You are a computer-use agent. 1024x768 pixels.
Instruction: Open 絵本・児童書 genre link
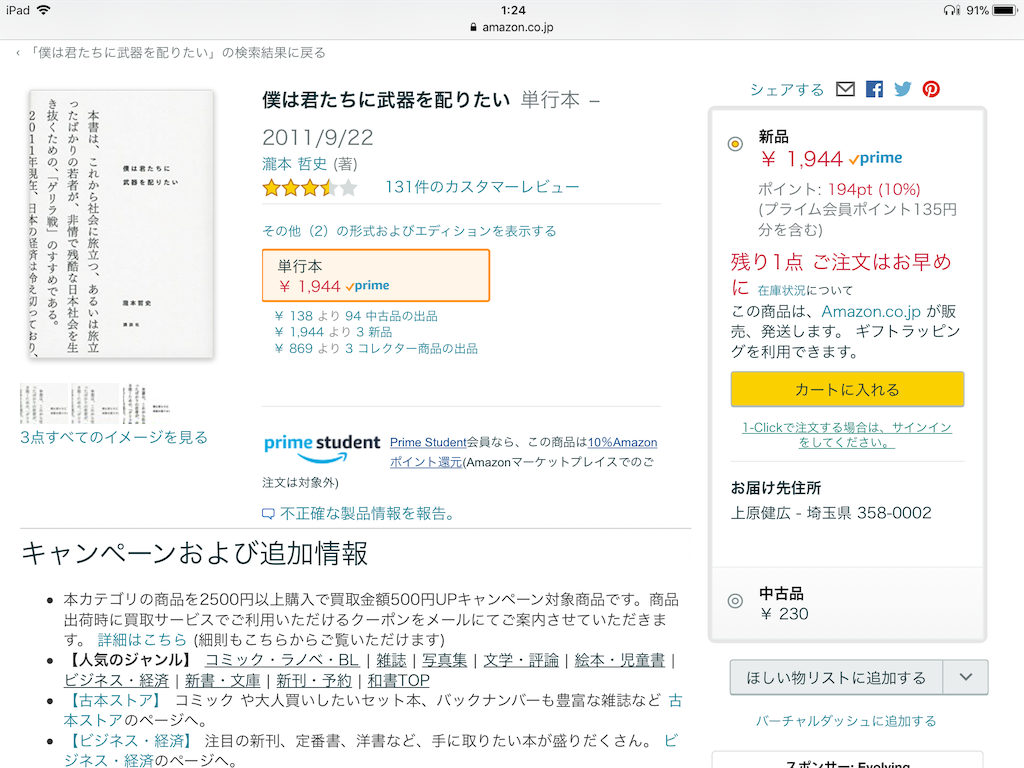(x=620, y=660)
